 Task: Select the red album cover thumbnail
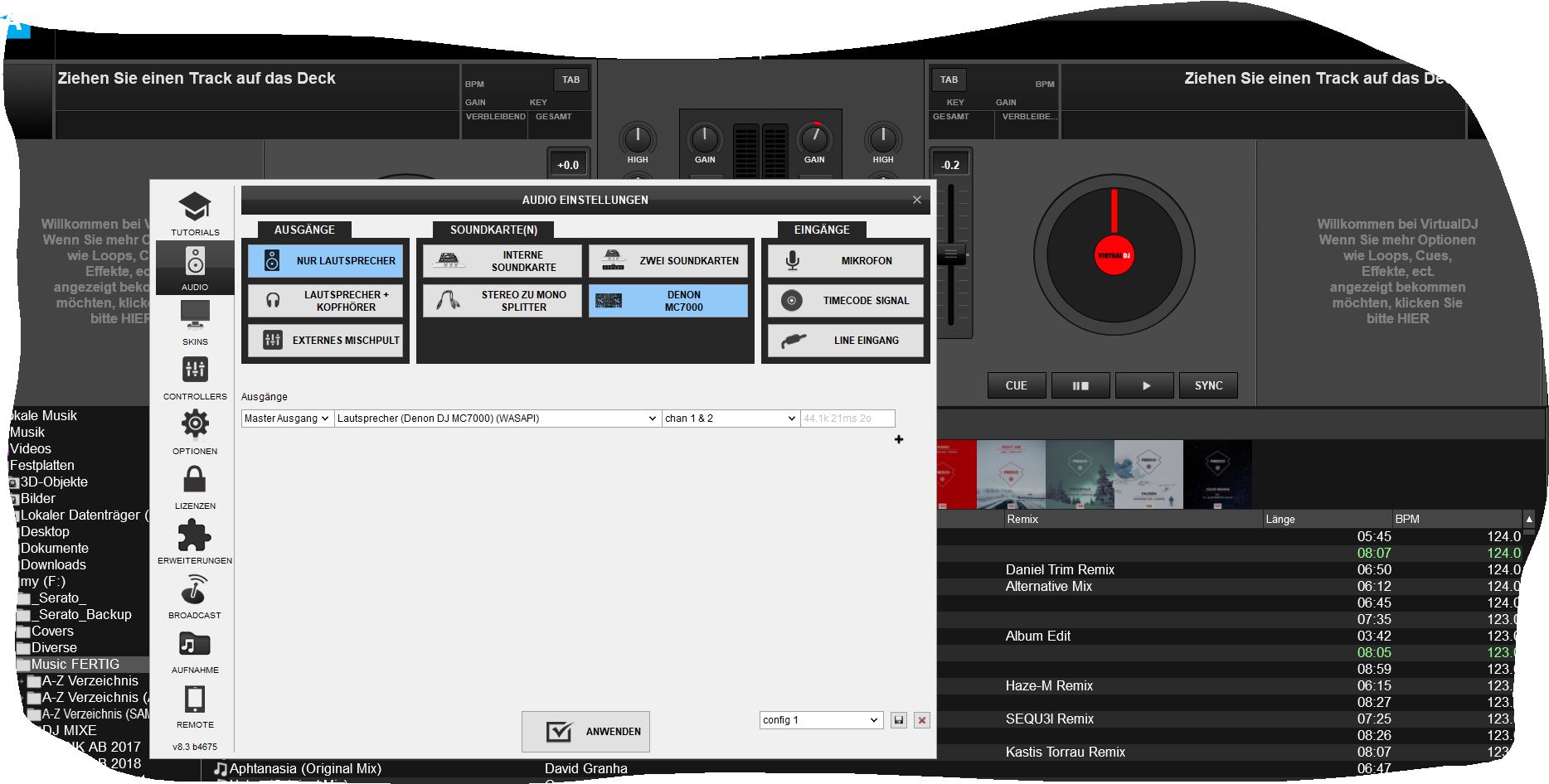click(957, 475)
